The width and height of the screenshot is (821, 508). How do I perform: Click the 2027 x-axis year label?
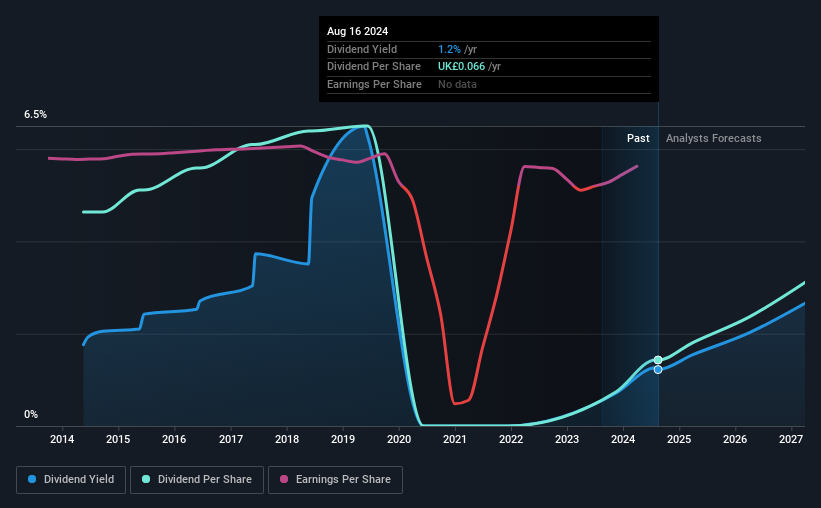pyautogui.click(x=791, y=439)
